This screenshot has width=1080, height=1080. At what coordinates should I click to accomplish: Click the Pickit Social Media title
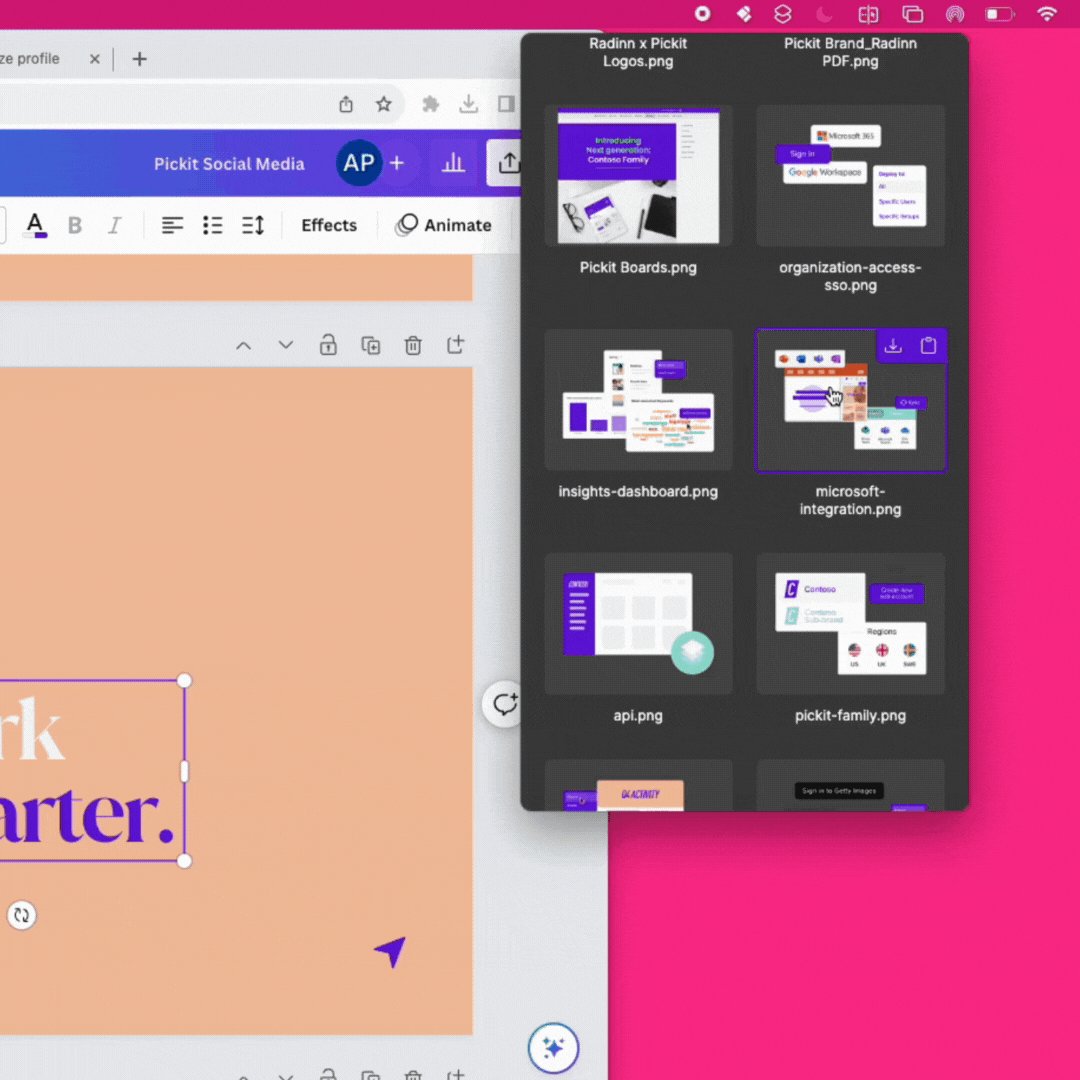coord(229,164)
